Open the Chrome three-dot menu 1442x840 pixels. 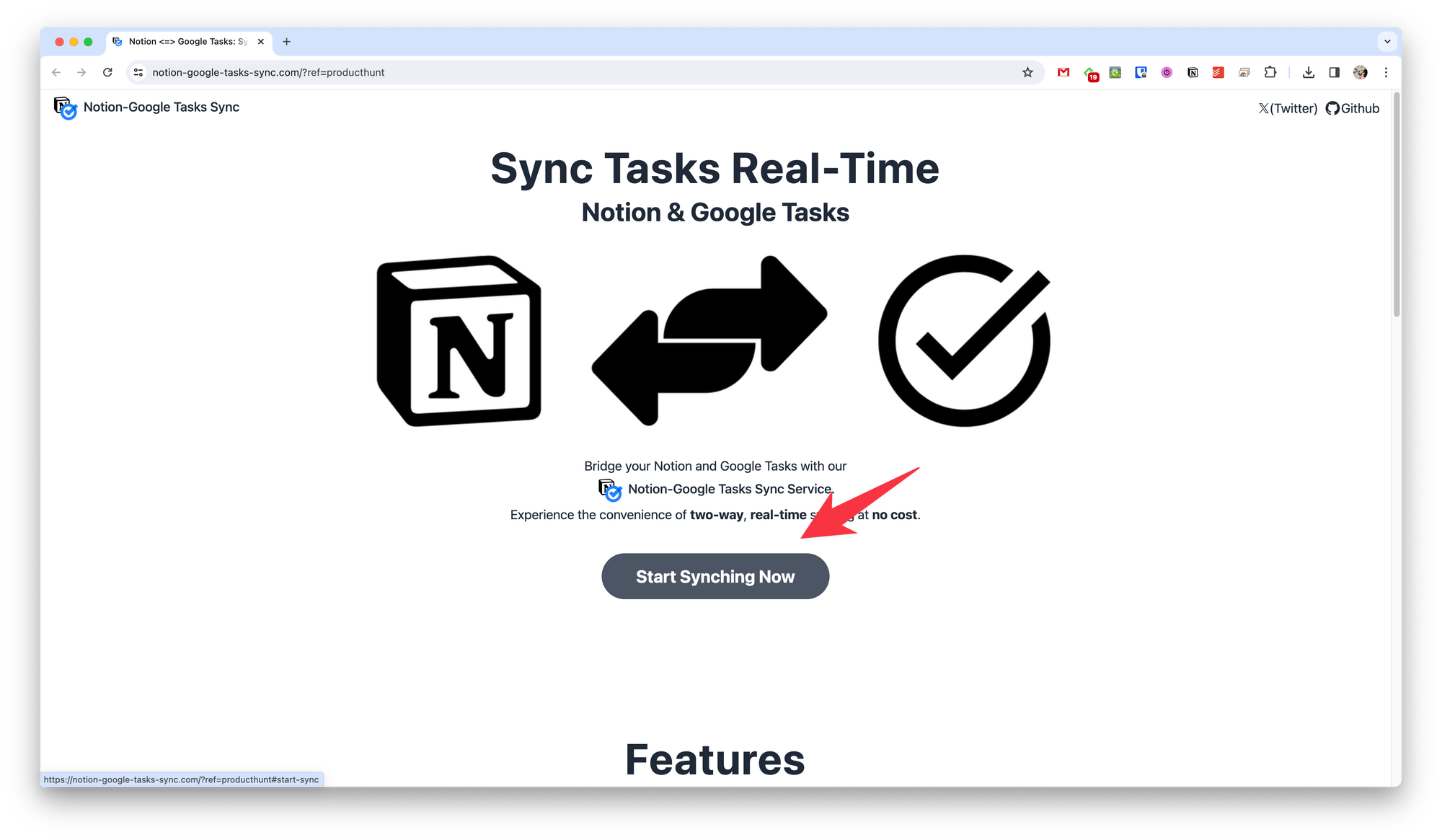(x=1386, y=72)
